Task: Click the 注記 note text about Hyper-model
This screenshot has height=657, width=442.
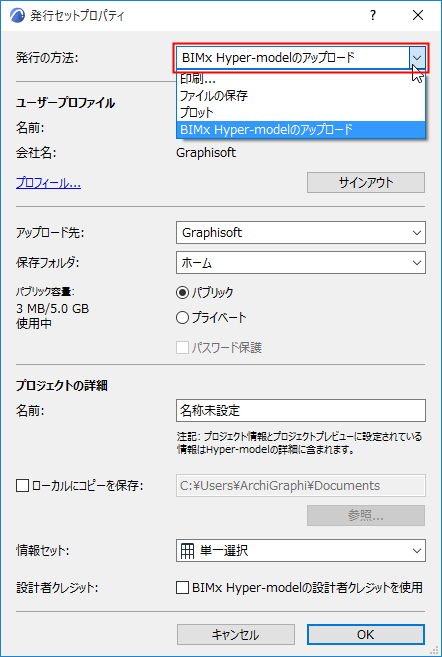Action: click(x=299, y=443)
